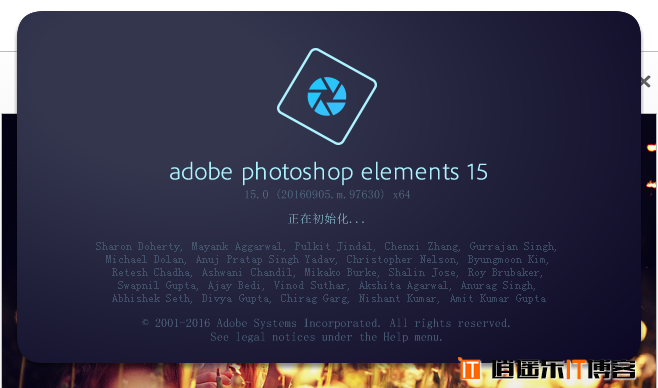The height and width of the screenshot is (388, 658).
Task: Click the credit name "Roy Brubaker"
Action: pyautogui.click(x=504, y=273)
